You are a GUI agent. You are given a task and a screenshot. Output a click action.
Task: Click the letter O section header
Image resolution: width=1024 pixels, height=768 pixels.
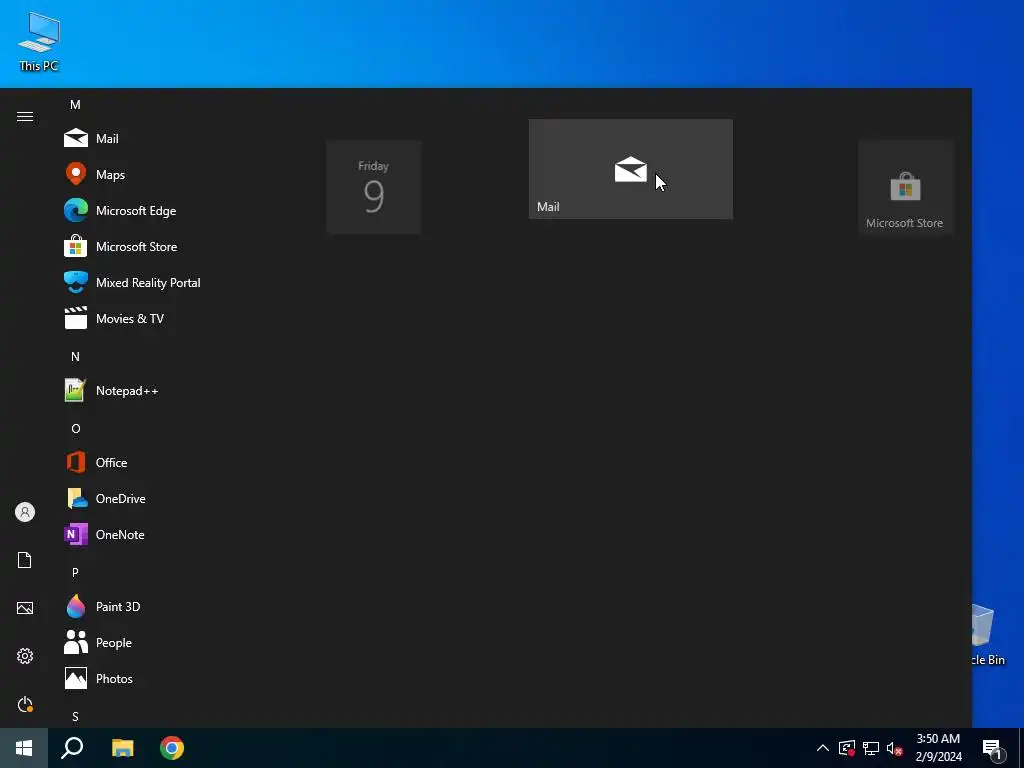click(75, 428)
